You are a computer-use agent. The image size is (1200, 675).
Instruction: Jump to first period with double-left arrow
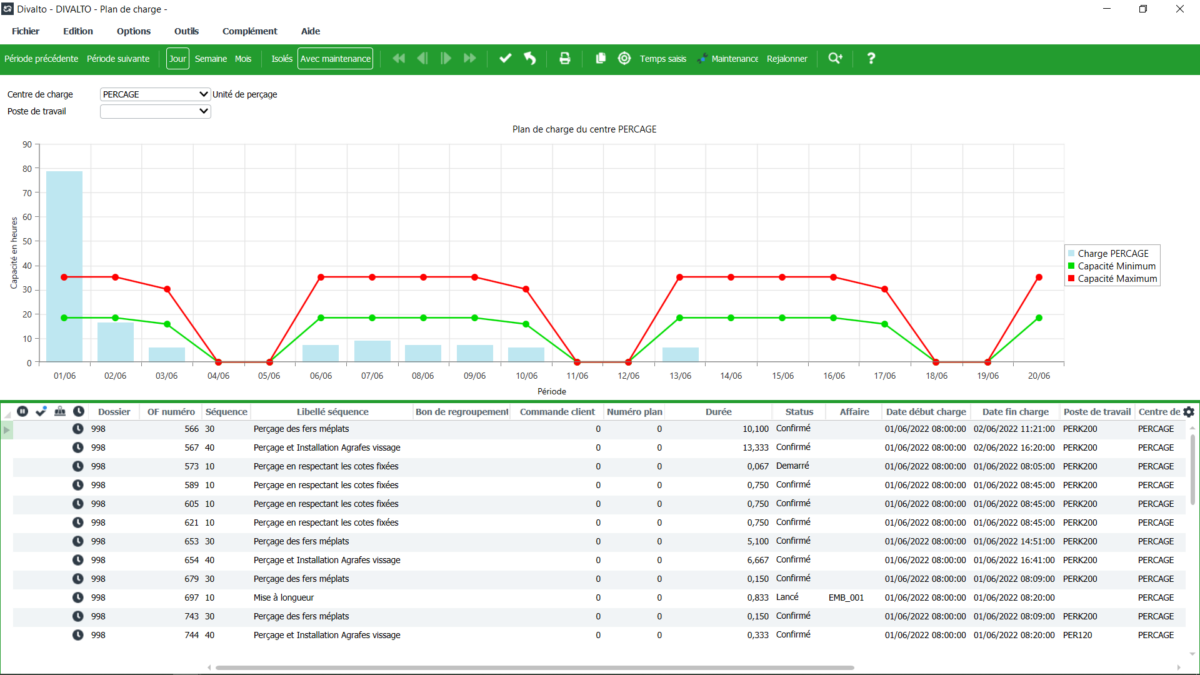pyautogui.click(x=399, y=59)
